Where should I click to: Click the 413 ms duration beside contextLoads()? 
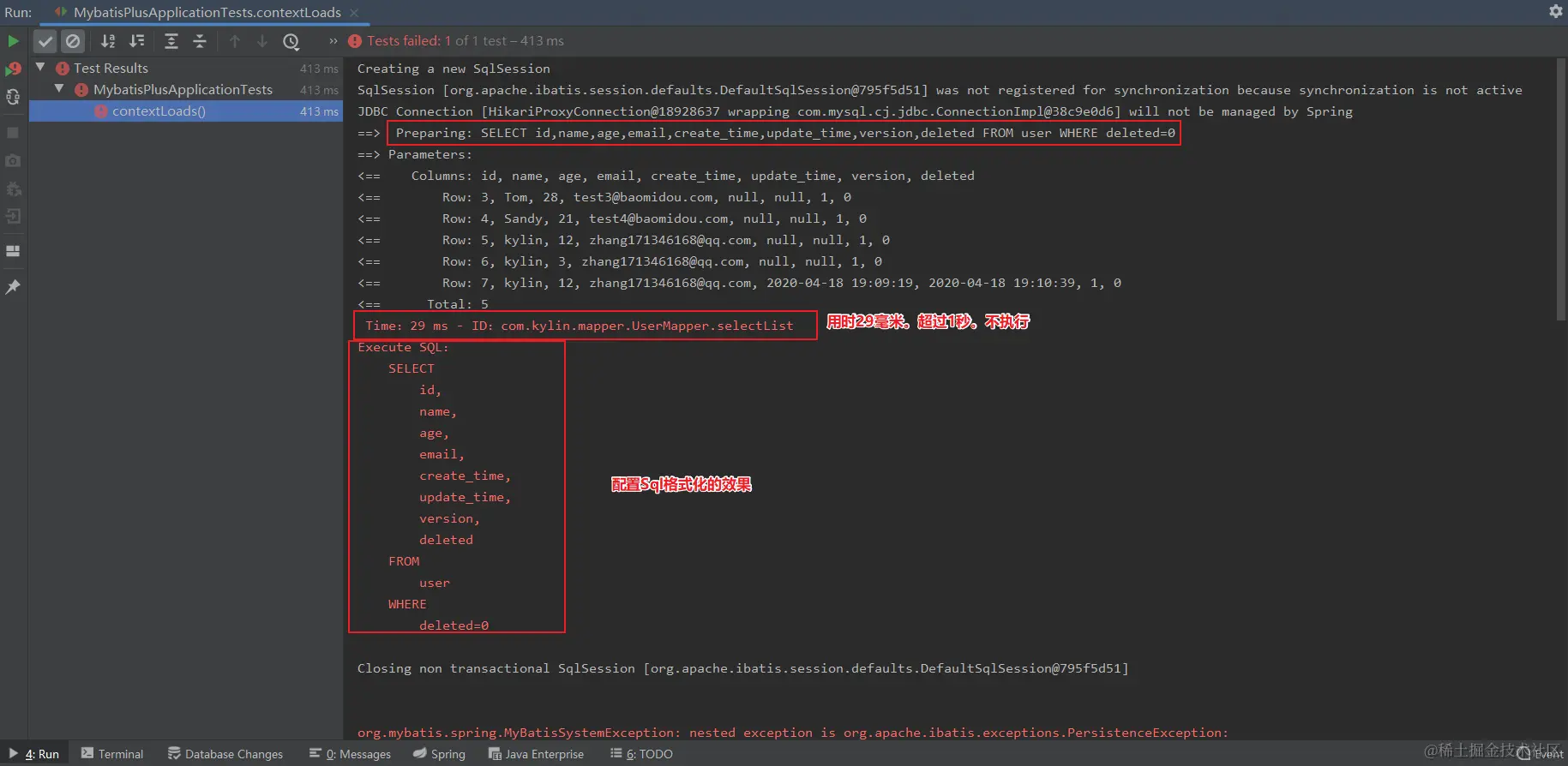(x=319, y=111)
